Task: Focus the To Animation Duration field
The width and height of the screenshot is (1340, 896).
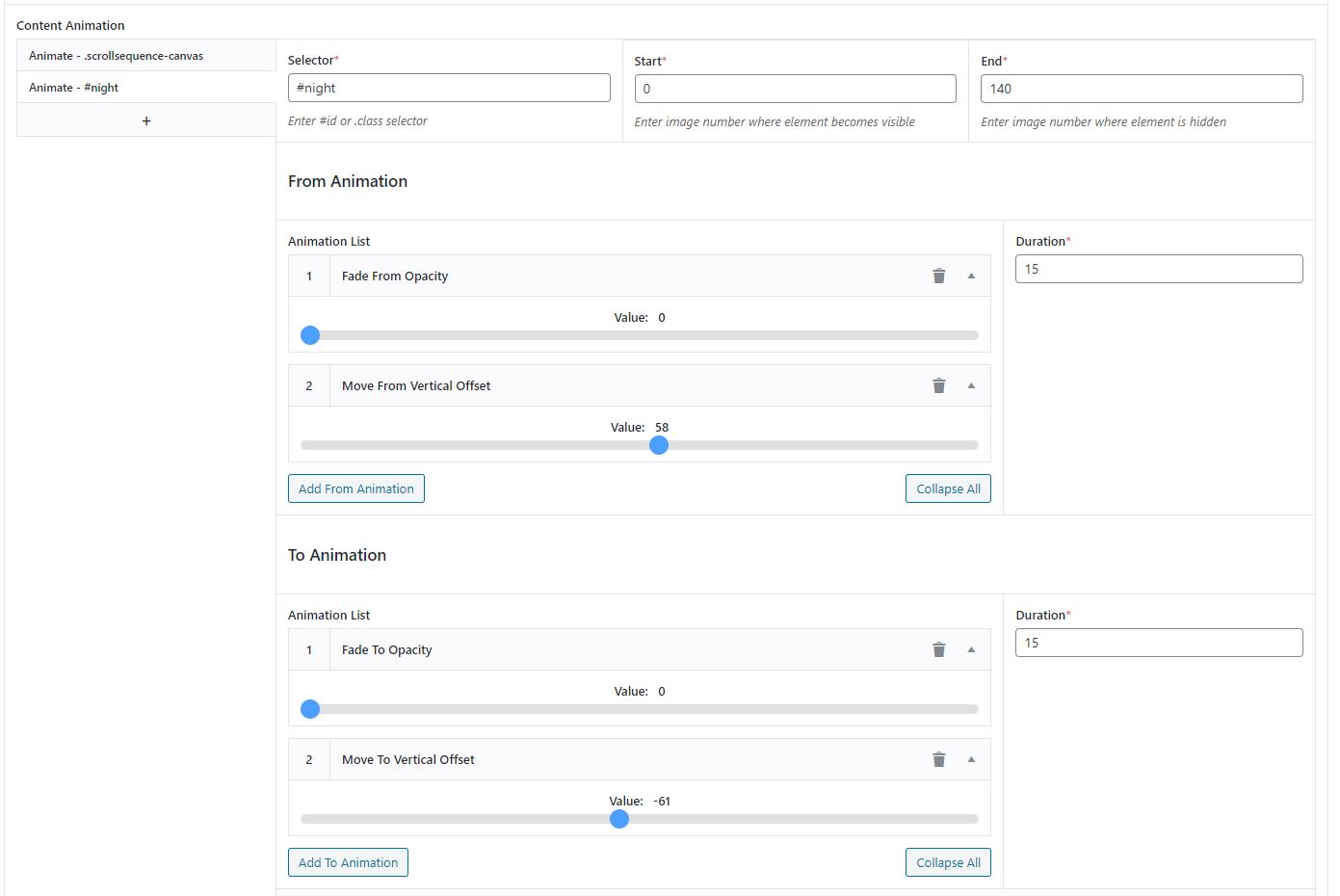Action: tap(1159, 643)
